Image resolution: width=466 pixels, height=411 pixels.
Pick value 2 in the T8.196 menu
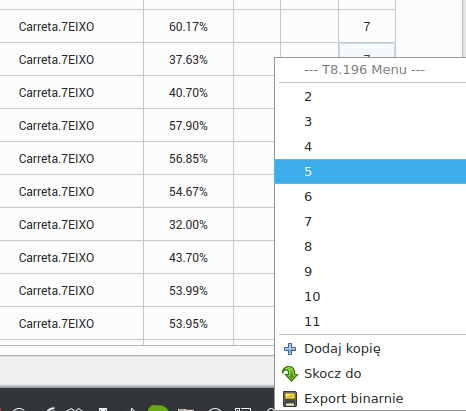tap(370, 97)
